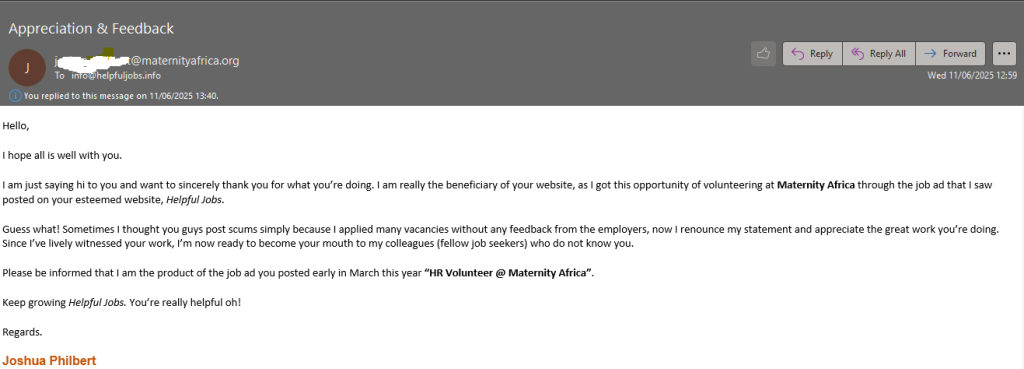The image size is (1024, 369).
Task: Click the received date Wed 11/06/2025 12:59
Action: 972,75
